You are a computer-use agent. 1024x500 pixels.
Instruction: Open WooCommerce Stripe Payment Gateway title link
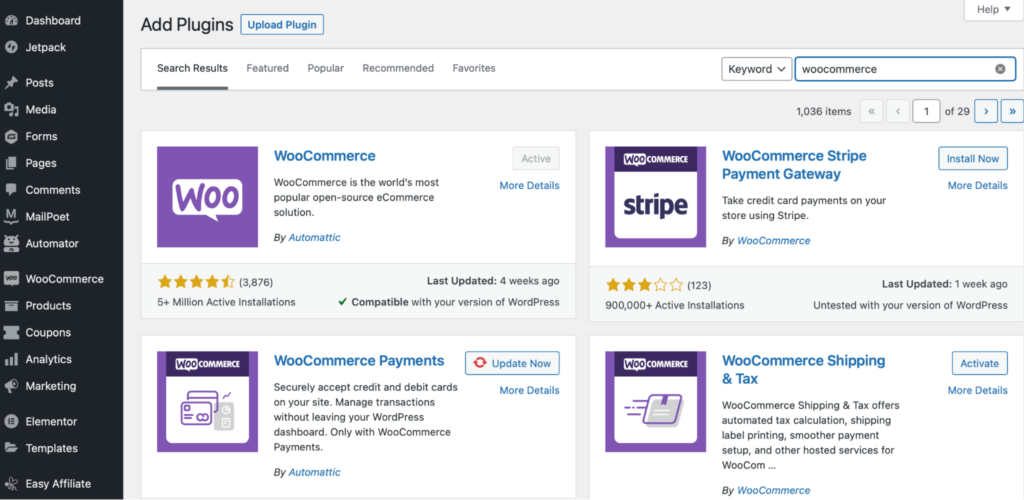pyautogui.click(x=794, y=165)
